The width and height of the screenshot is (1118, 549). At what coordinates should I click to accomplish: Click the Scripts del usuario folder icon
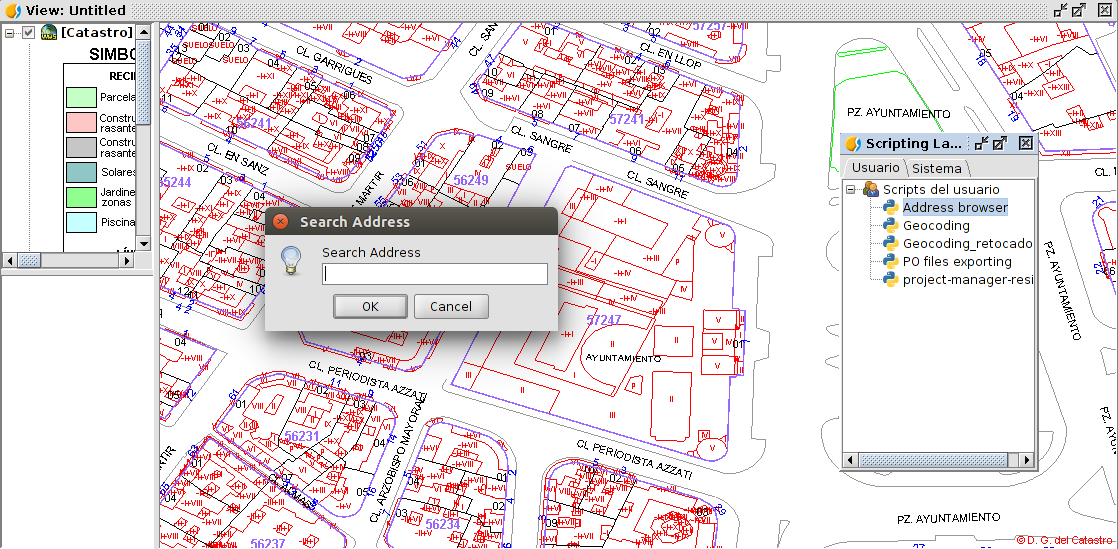pos(871,190)
